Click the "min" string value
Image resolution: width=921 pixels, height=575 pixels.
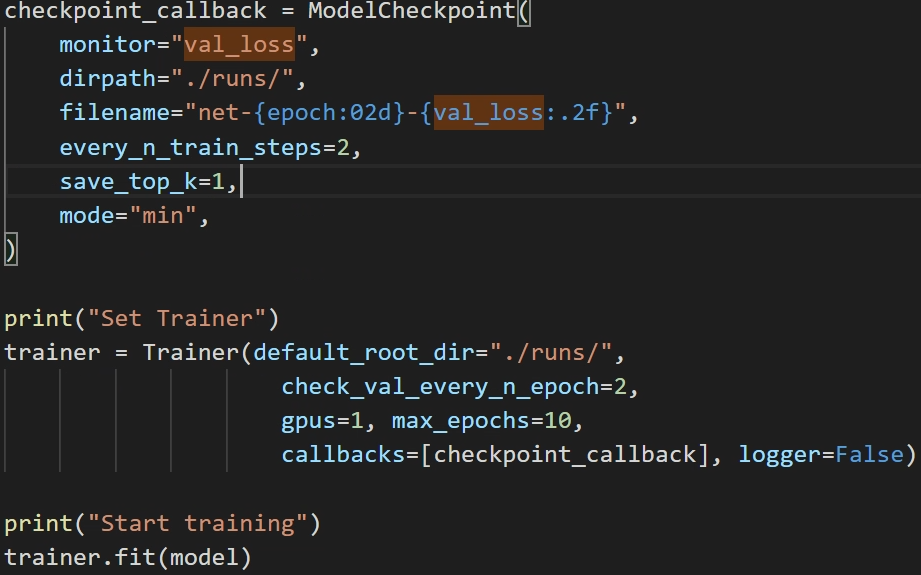[x=163, y=216]
